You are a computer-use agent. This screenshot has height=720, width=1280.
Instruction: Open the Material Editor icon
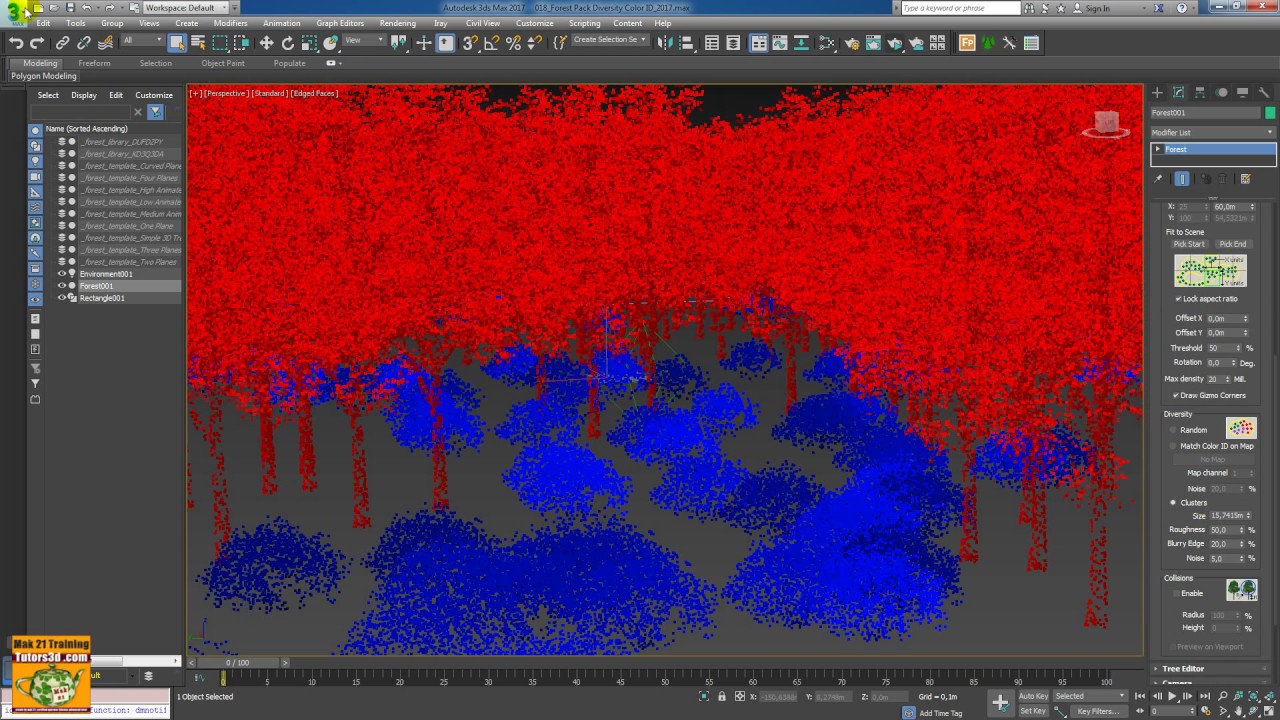point(826,43)
